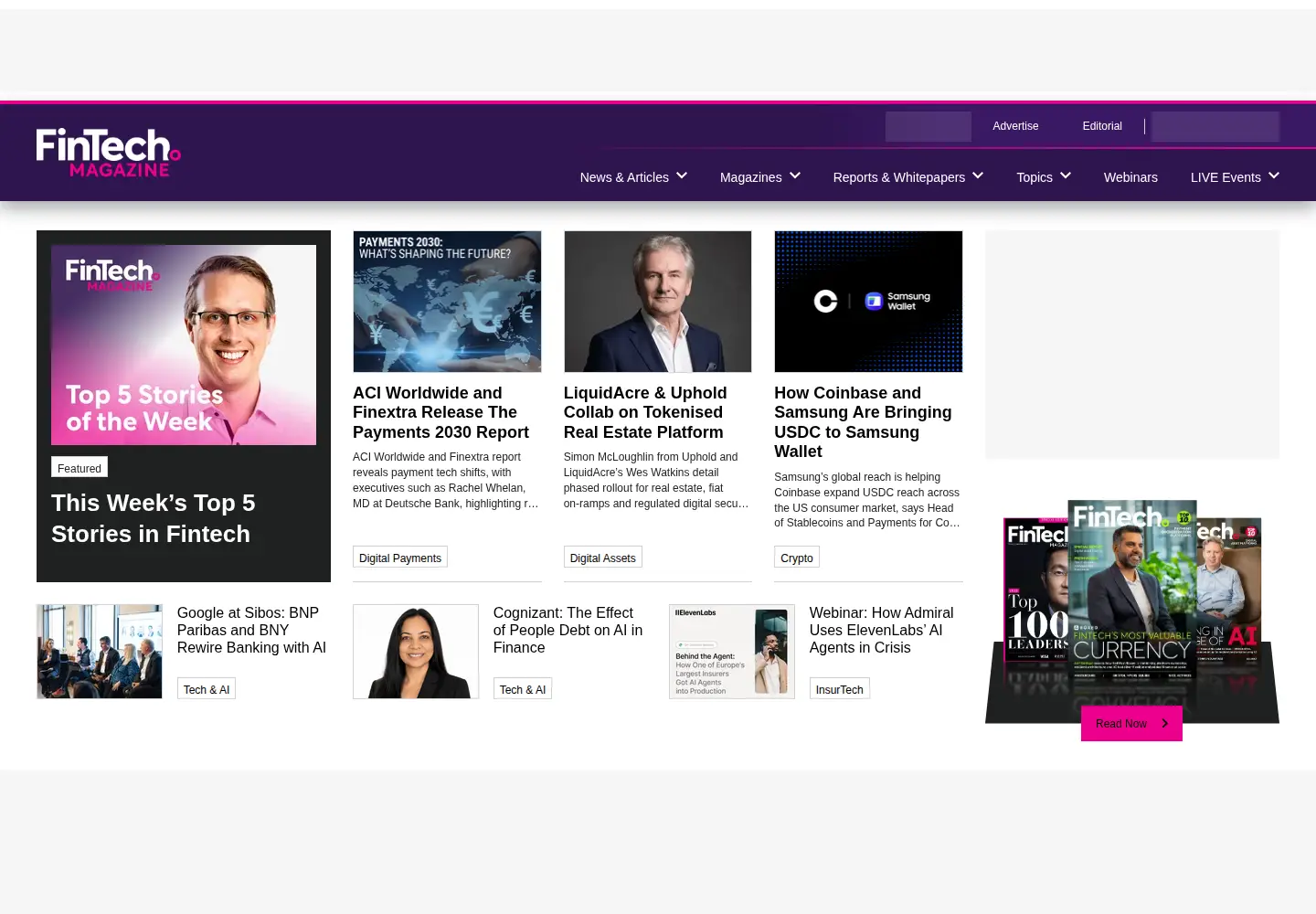The height and width of the screenshot is (914, 1316).
Task: Open the News & Articles menu
Action: pos(624,177)
